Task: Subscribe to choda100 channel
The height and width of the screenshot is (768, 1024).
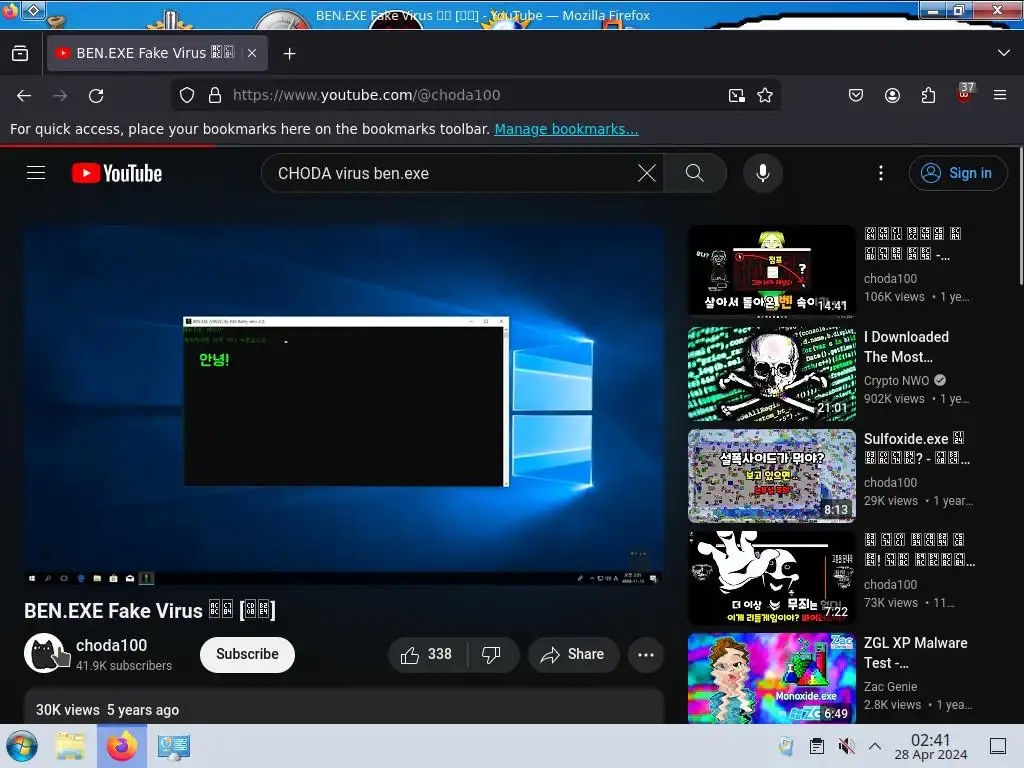Action: 248,654
